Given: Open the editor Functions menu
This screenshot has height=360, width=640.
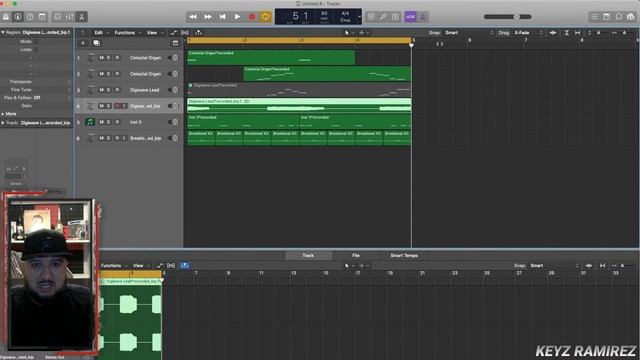Looking at the screenshot, I should [113, 266].
